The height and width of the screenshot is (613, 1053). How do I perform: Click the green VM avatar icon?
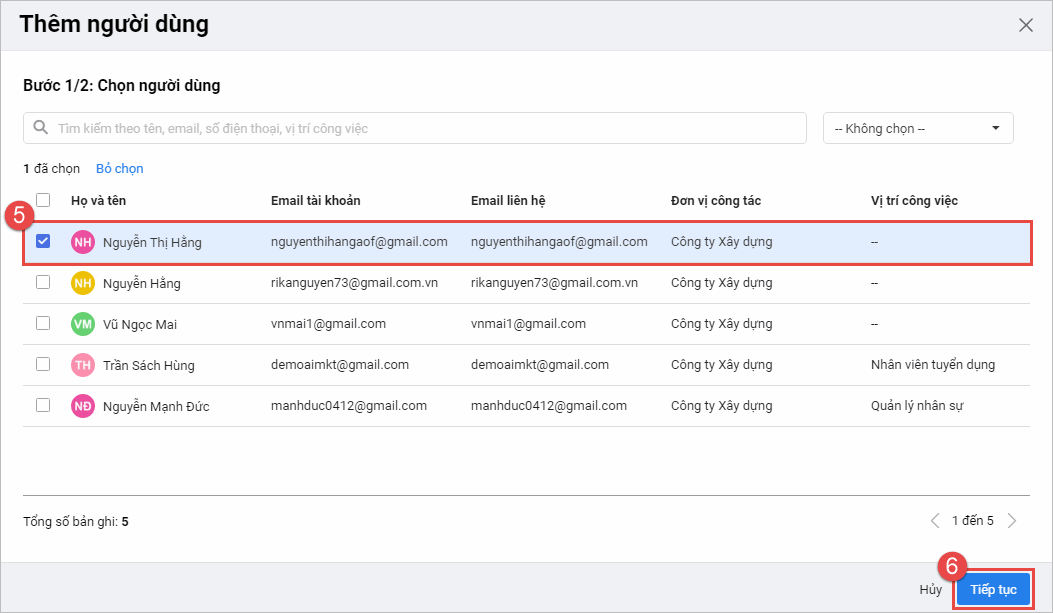point(83,324)
